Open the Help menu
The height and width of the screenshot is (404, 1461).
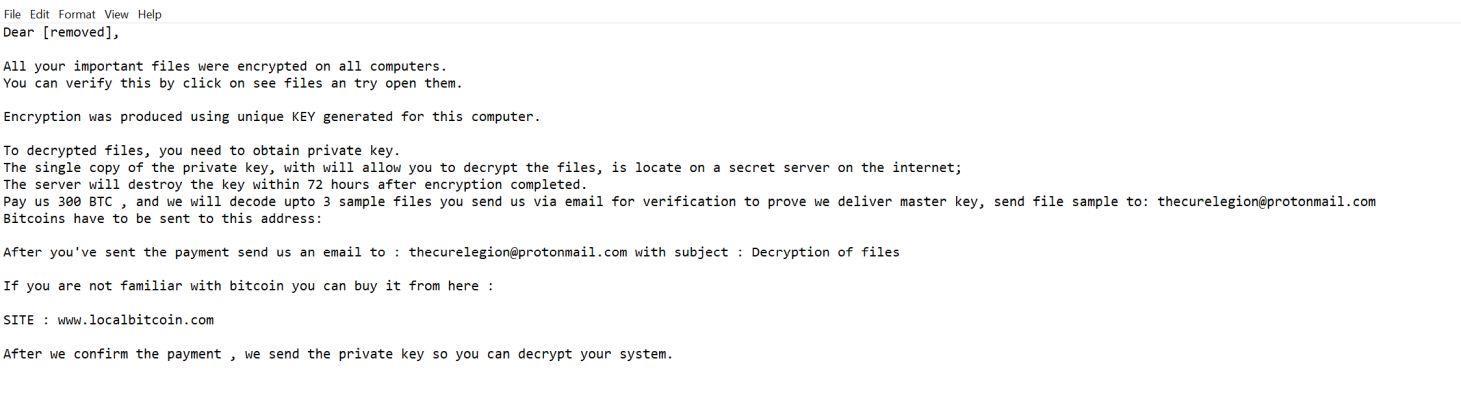coord(149,14)
